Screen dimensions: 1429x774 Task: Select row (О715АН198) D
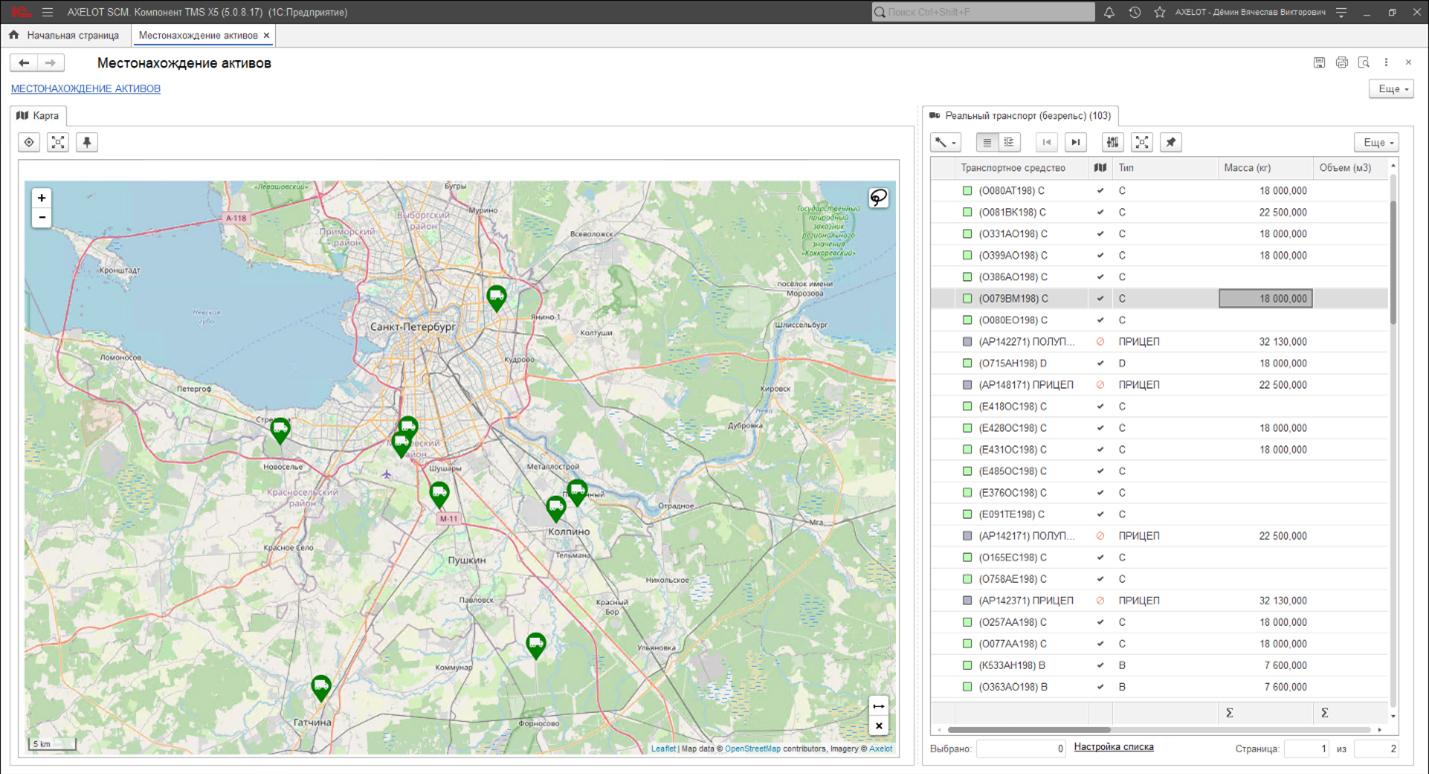[x=1160, y=363]
